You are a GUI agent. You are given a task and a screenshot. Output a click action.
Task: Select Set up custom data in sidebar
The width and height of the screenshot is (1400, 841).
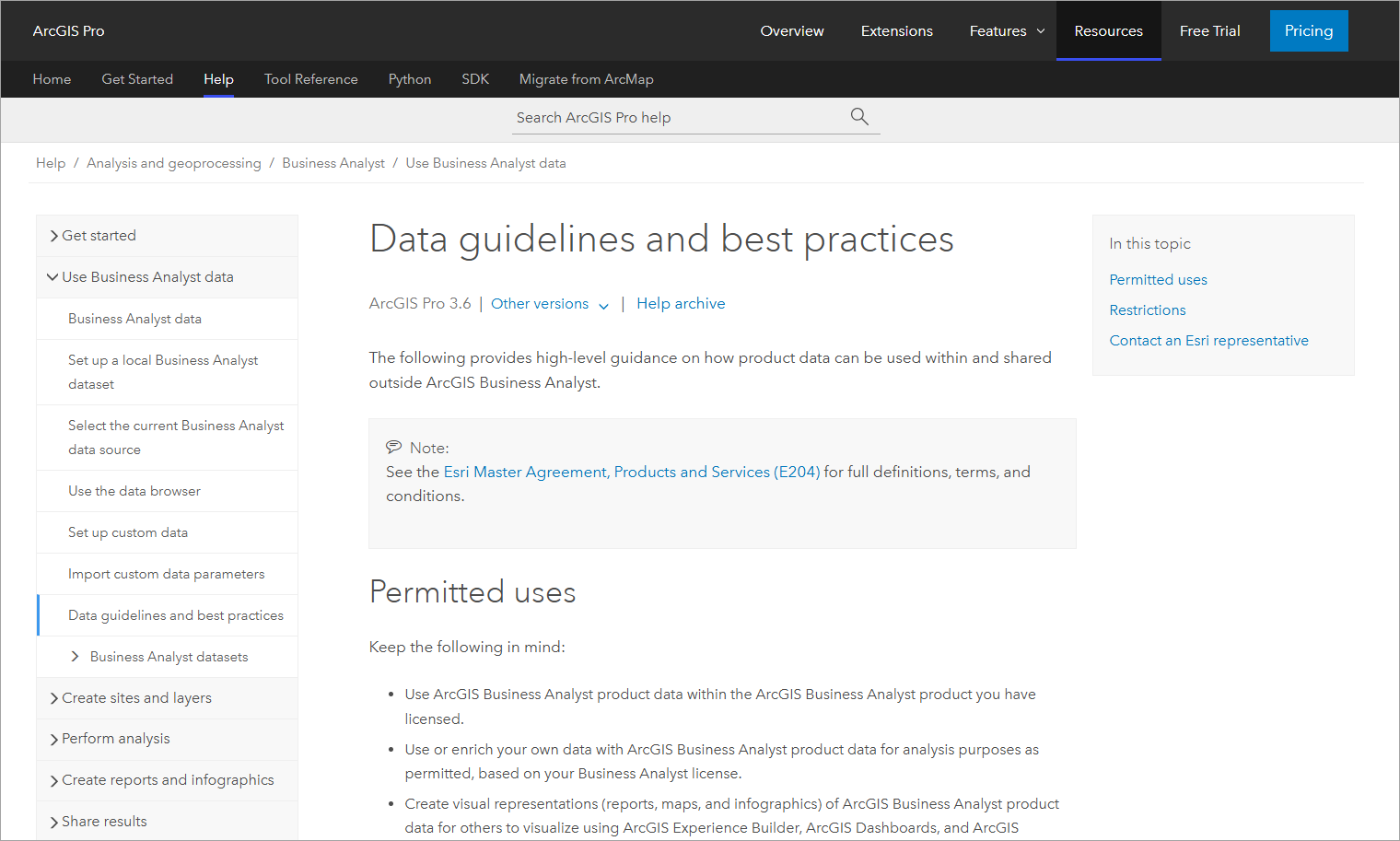tap(128, 532)
